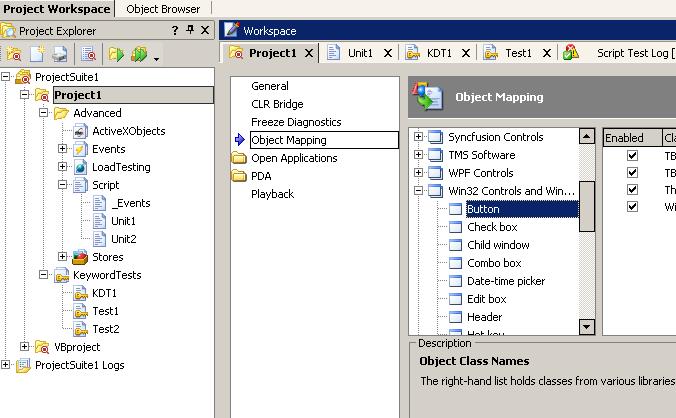Uncheck the first Enabled checkbox
The width and height of the screenshot is (676, 418).
[632, 156]
